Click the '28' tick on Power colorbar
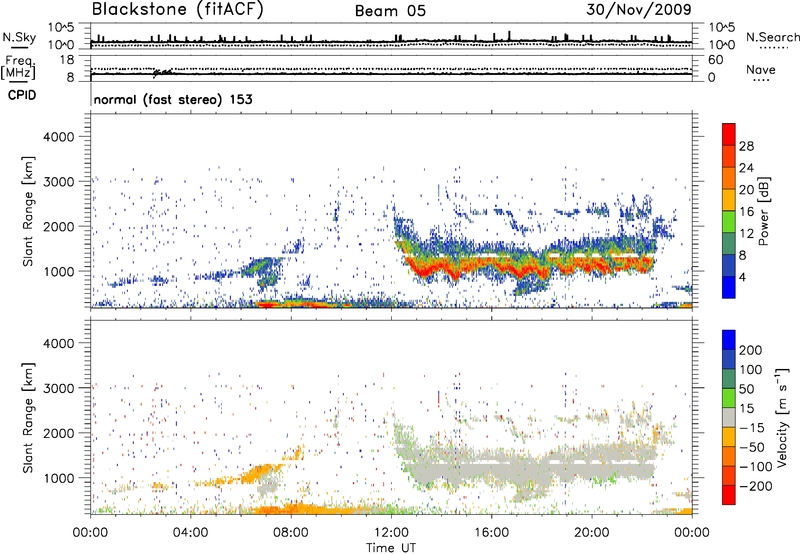 coord(746,146)
